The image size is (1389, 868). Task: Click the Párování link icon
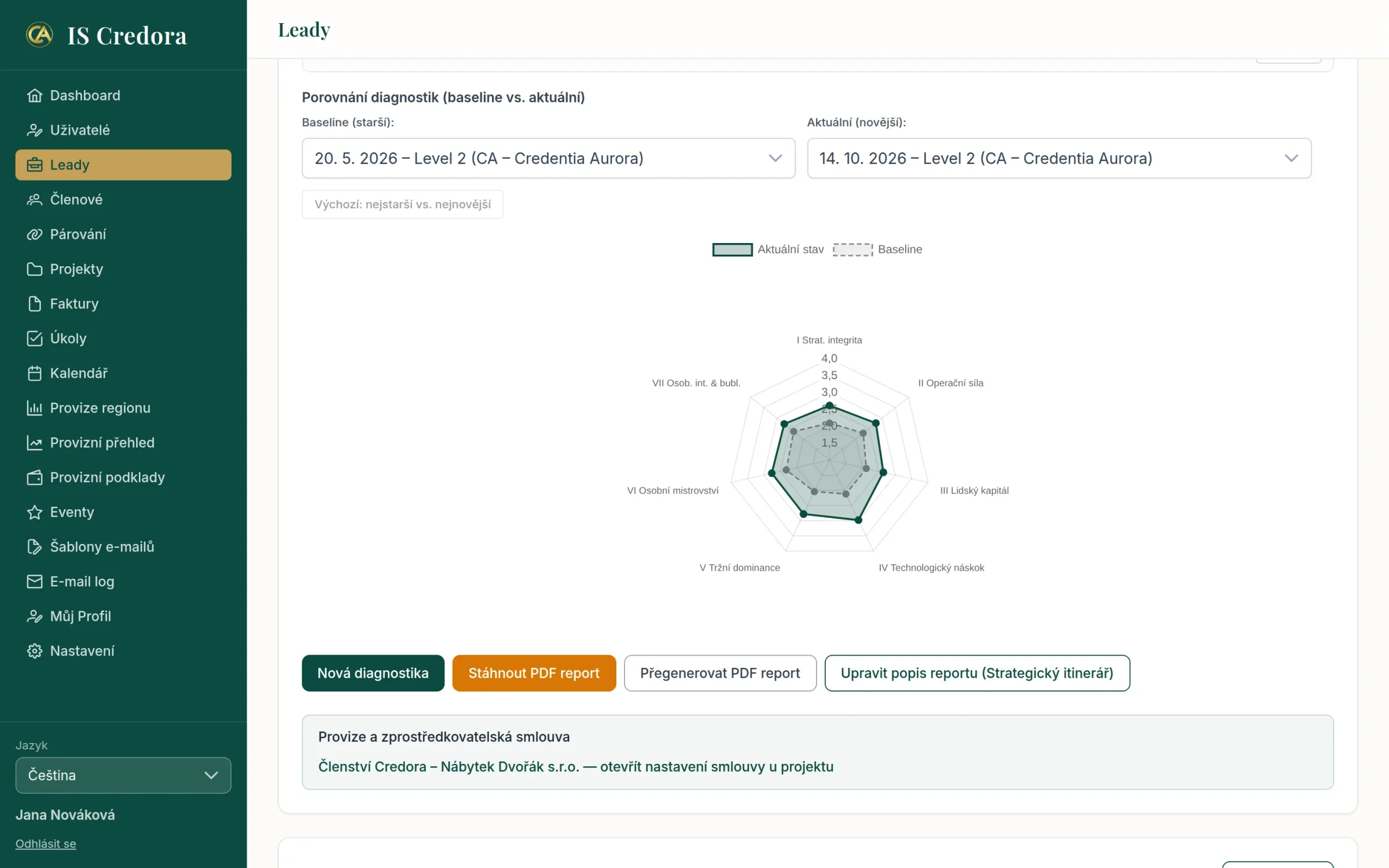pyautogui.click(x=35, y=234)
